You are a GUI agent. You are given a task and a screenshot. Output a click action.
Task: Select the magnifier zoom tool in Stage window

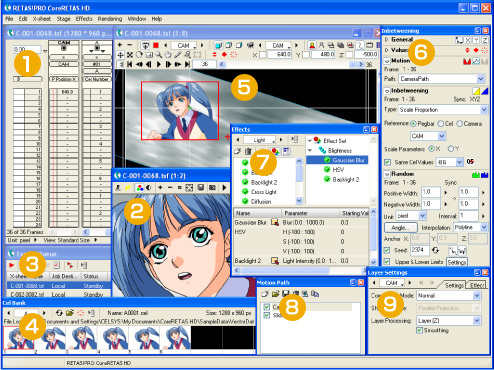pos(159,55)
